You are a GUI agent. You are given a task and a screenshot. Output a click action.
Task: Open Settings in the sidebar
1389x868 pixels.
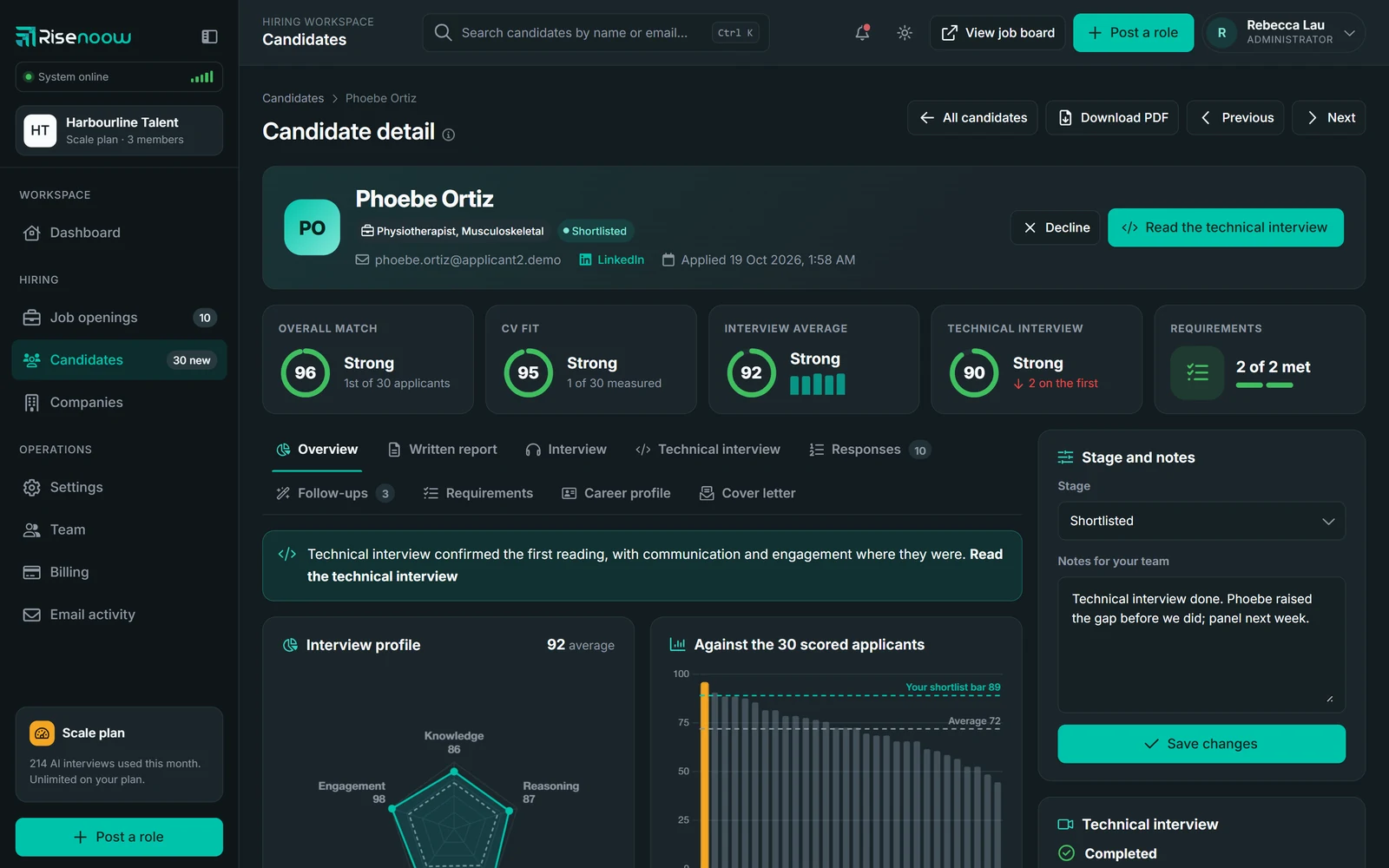[x=119, y=488]
